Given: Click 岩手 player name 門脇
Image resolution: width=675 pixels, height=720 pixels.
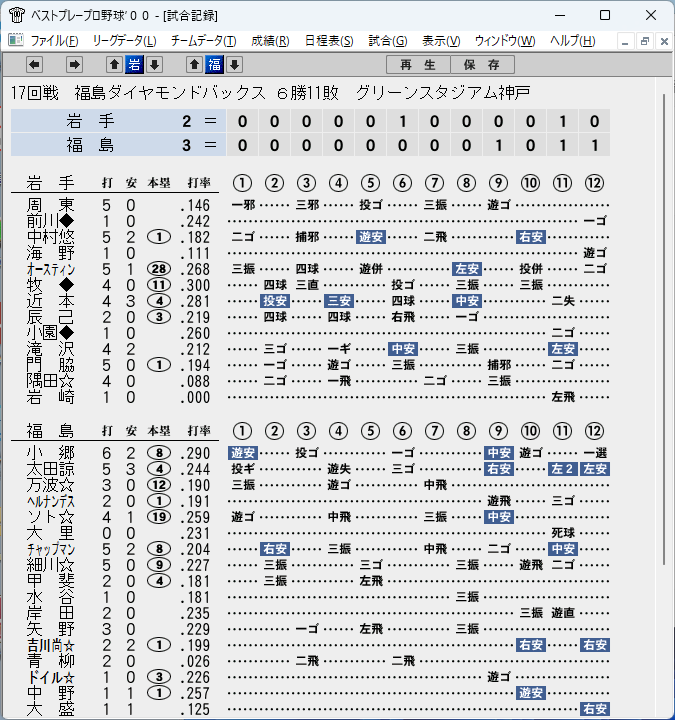Looking at the screenshot, I should (51, 366).
